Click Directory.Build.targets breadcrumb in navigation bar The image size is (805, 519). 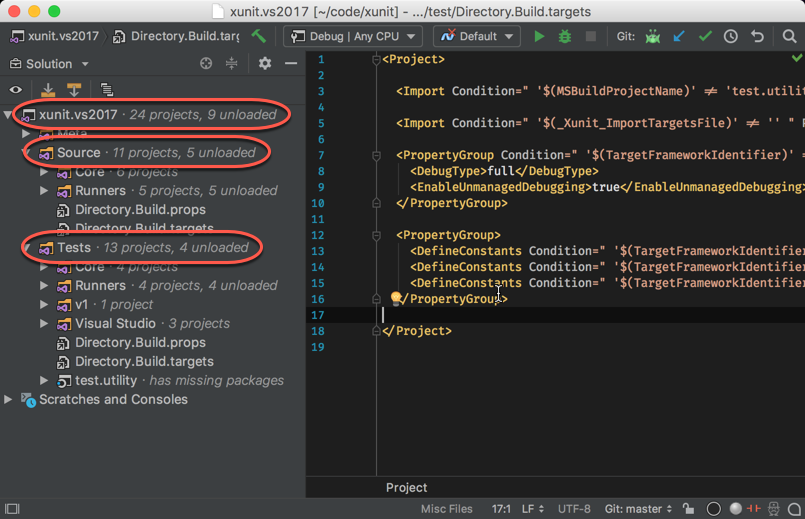coord(176,36)
